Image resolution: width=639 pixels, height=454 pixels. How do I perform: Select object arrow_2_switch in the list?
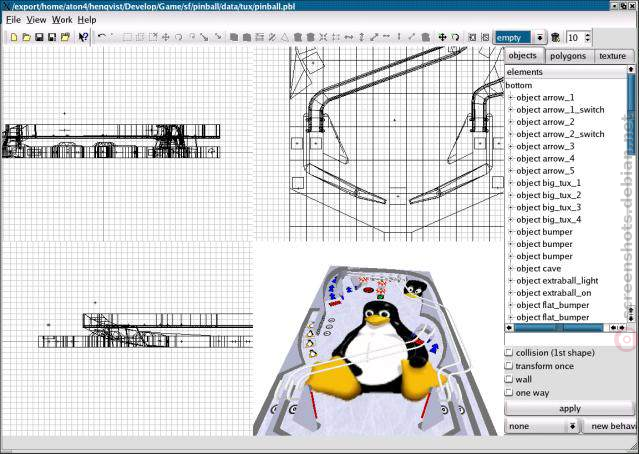tap(560, 134)
